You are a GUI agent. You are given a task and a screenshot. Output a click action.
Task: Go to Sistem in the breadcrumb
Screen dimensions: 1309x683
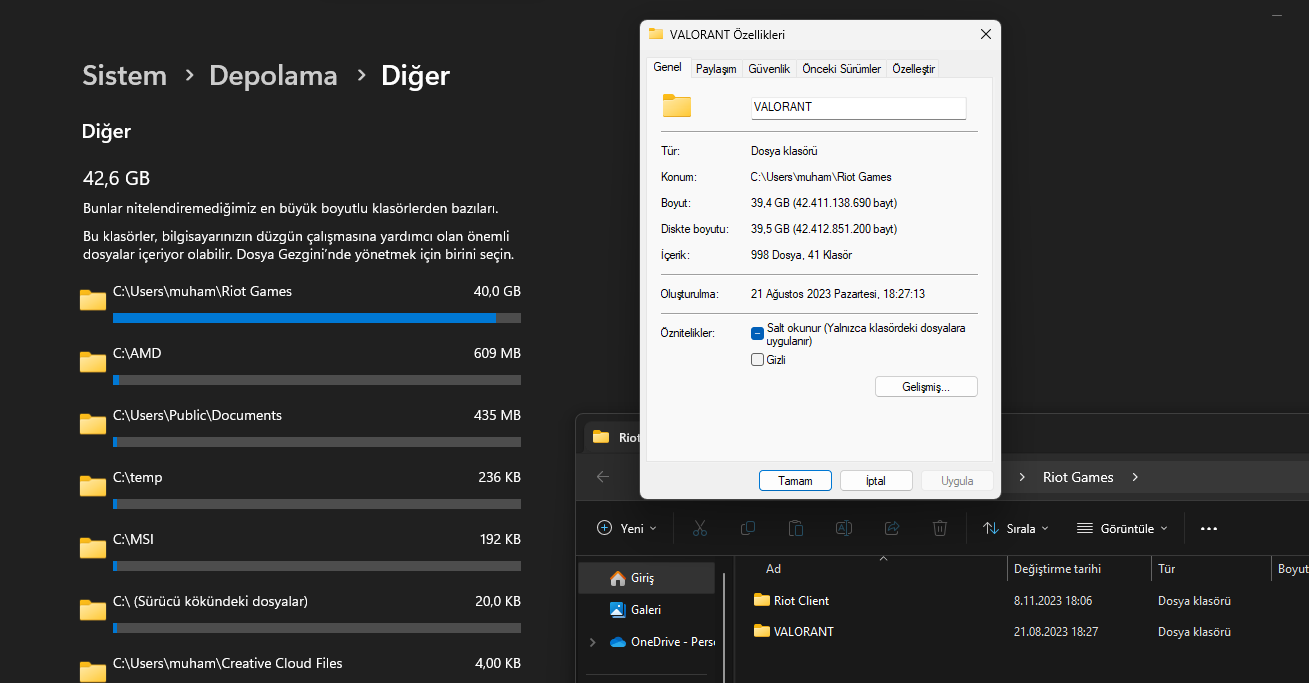click(x=124, y=75)
